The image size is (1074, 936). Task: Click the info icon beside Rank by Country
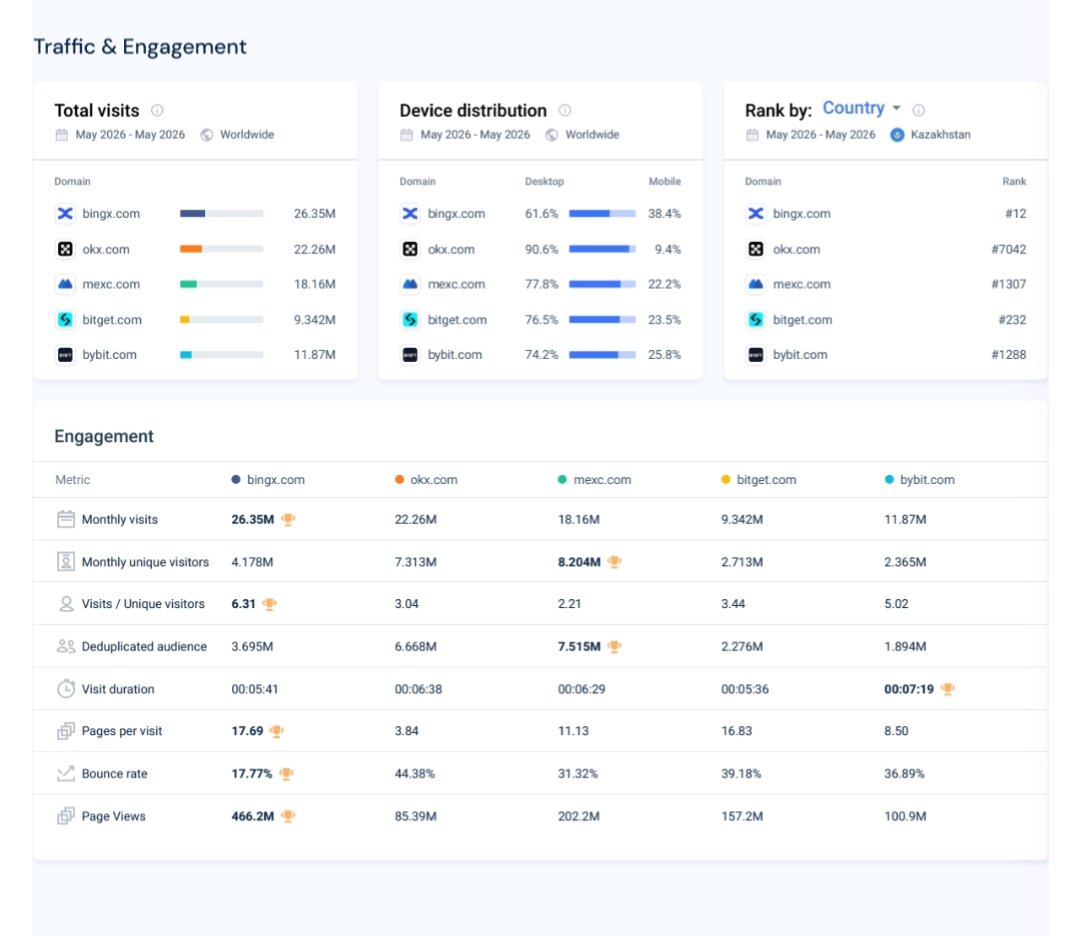(x=919, y=110)
